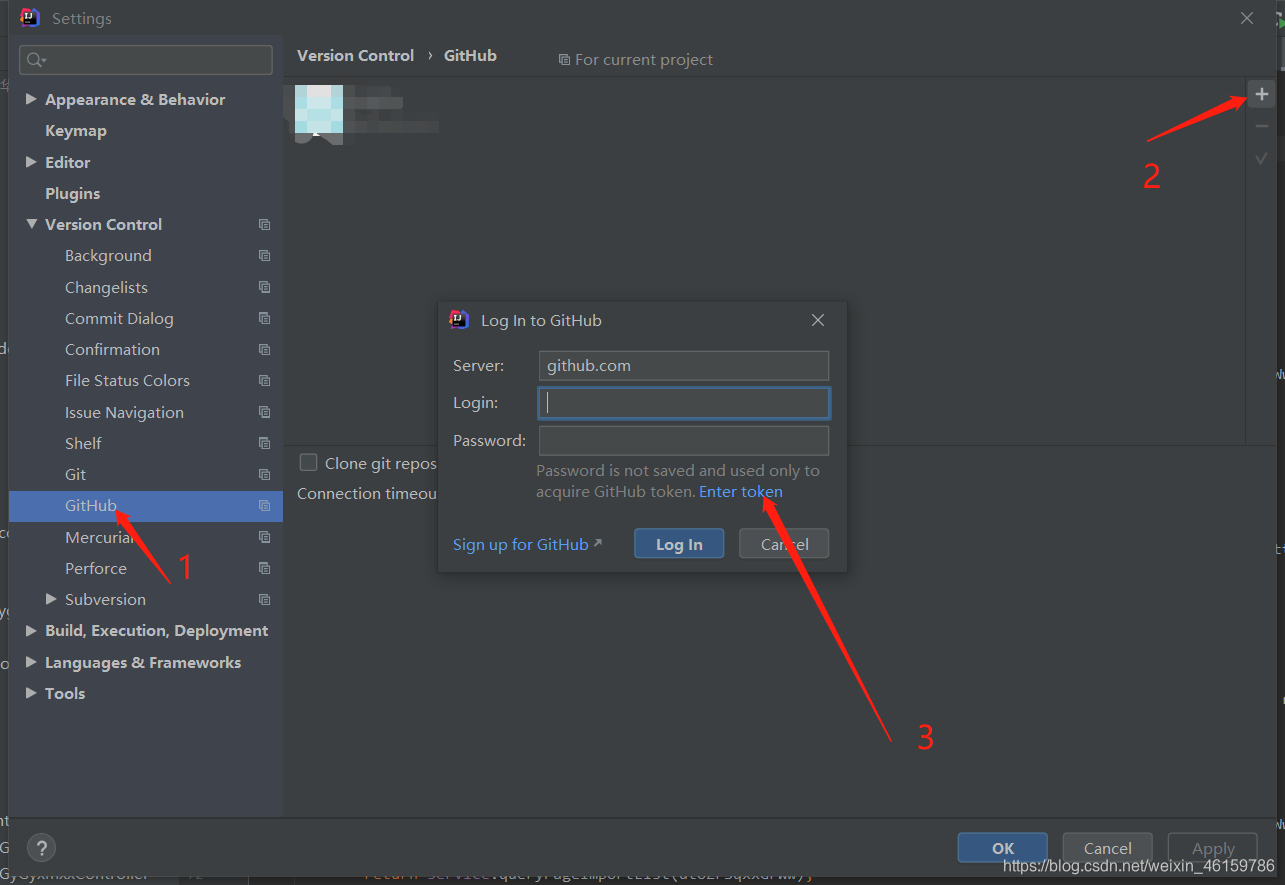Image resolution: width=1285 pixels, height=885 pixels.
Task: Click project-level icon beside Mercurial row
Action: (x=264, y=537)
